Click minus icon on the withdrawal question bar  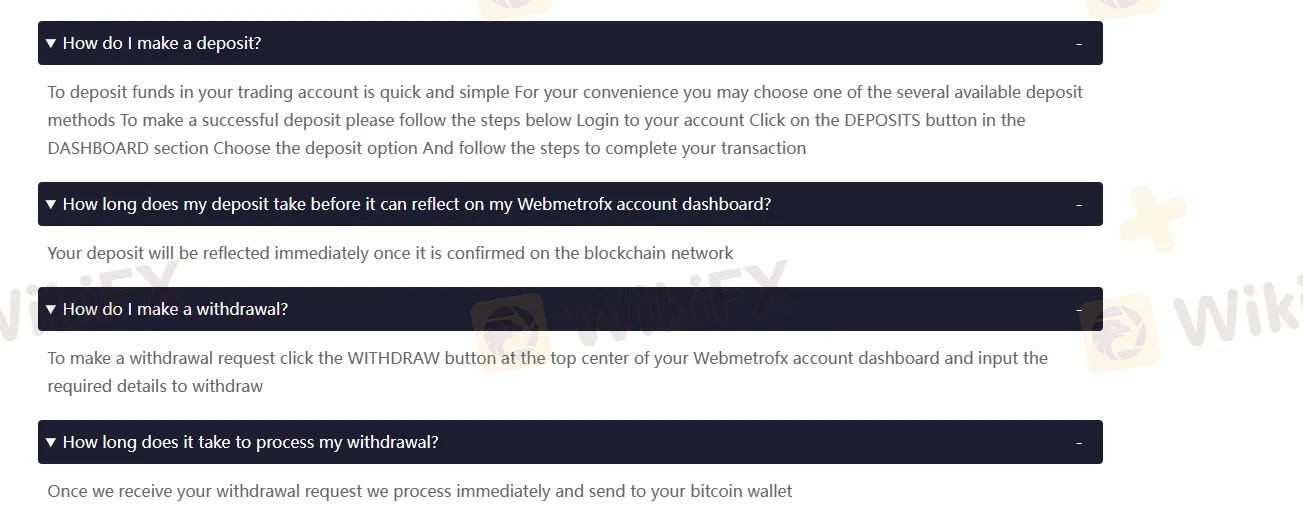[1079, 309]
